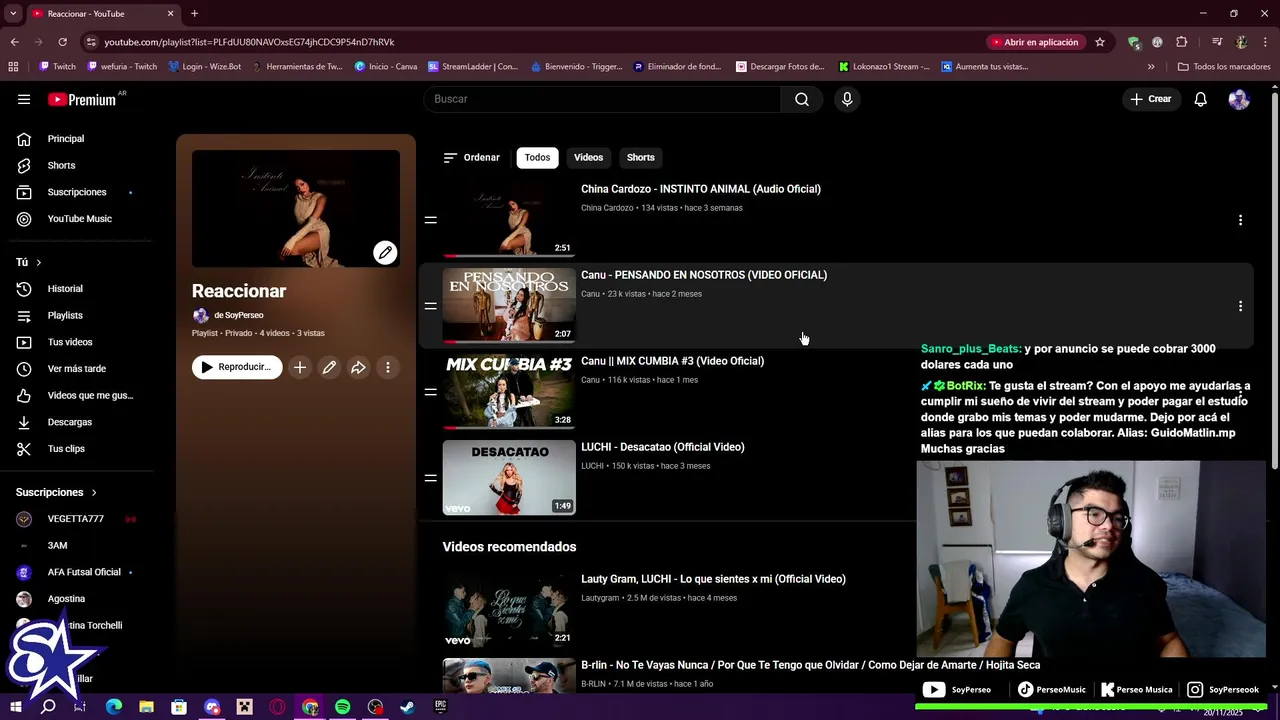Open Spotify from Windows taskbar

pos(343,707)
